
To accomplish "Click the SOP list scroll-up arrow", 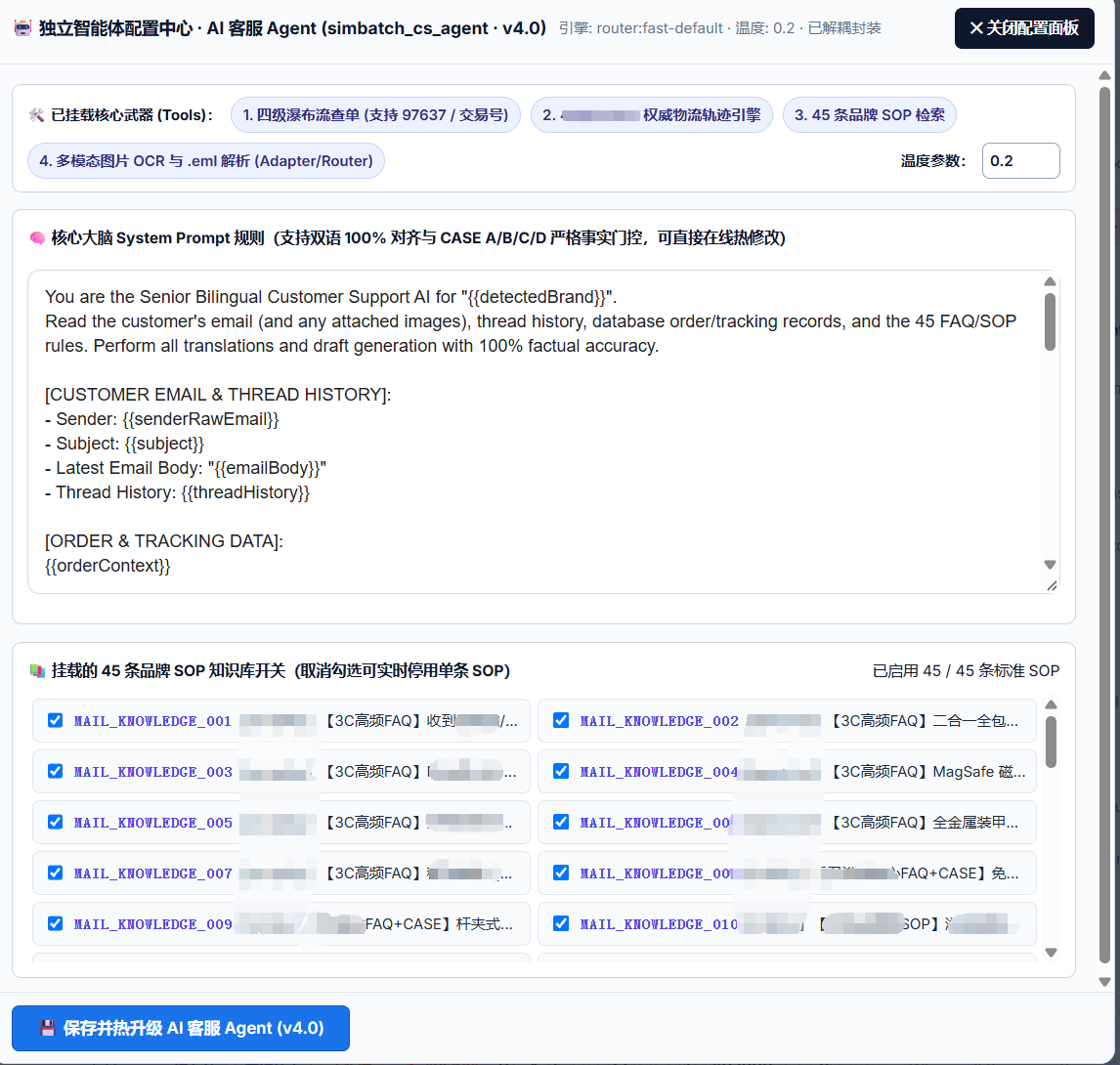I will click(1051, 705).
